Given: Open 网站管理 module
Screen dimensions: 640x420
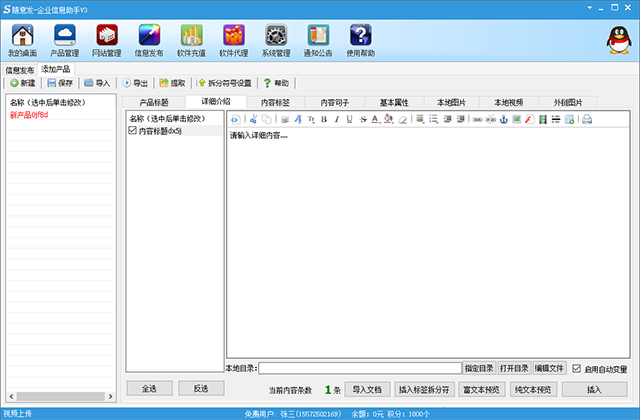Looking at the screenshot, I should click(107, 40).
